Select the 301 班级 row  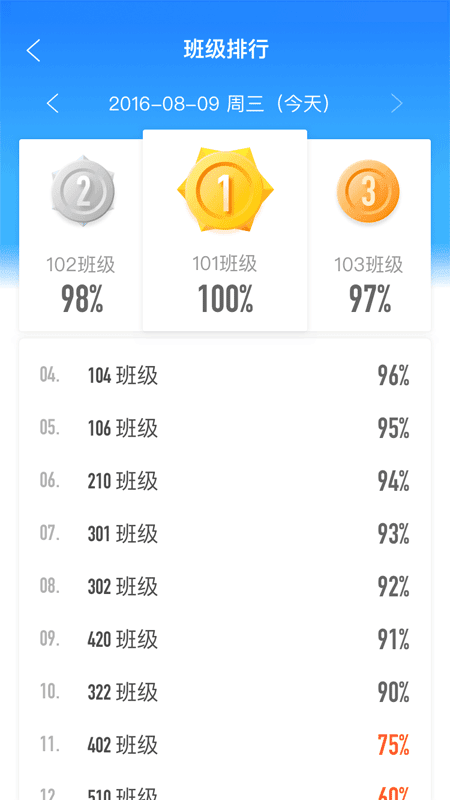point(225,534)
